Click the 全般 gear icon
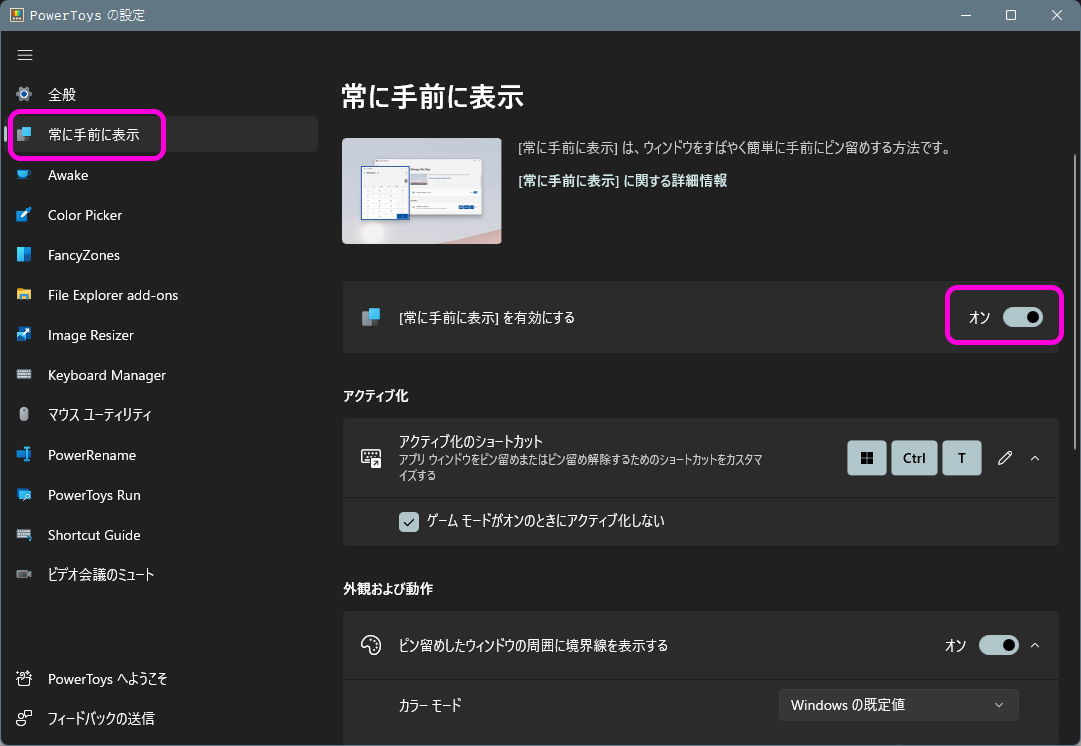The width and height of the screenshot is (1081, 746). 24,94
